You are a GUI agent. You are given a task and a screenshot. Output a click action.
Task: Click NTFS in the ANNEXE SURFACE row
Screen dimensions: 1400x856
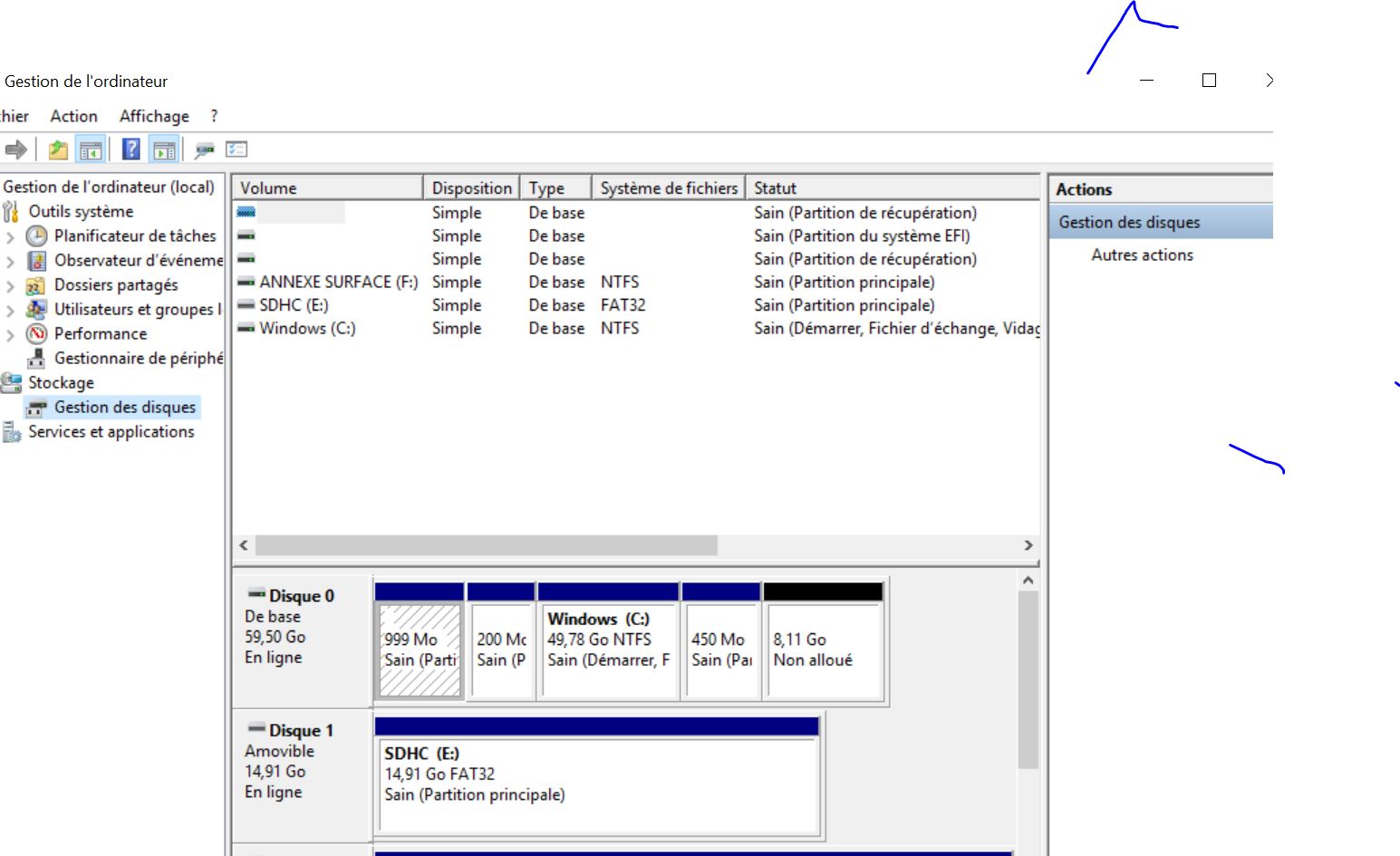coord(620,282)
